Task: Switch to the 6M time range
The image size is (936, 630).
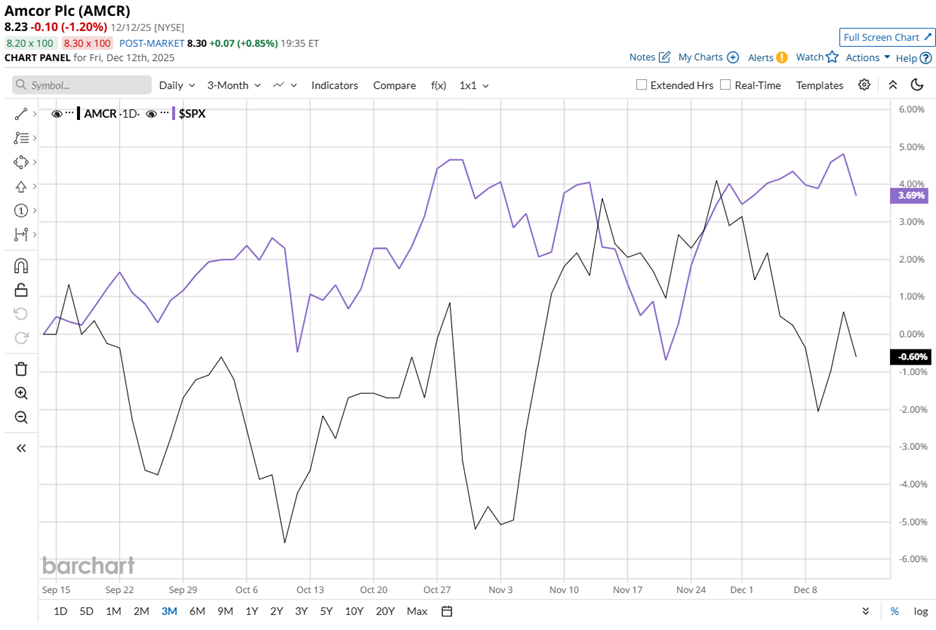Action: coord(197,611)
